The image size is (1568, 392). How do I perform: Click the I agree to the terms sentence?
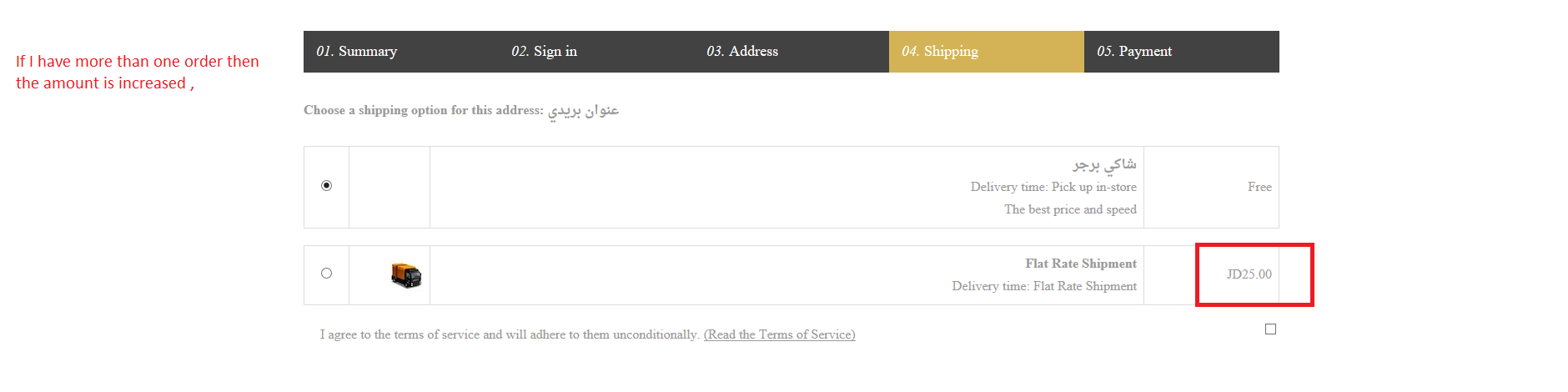click(509, 334)
